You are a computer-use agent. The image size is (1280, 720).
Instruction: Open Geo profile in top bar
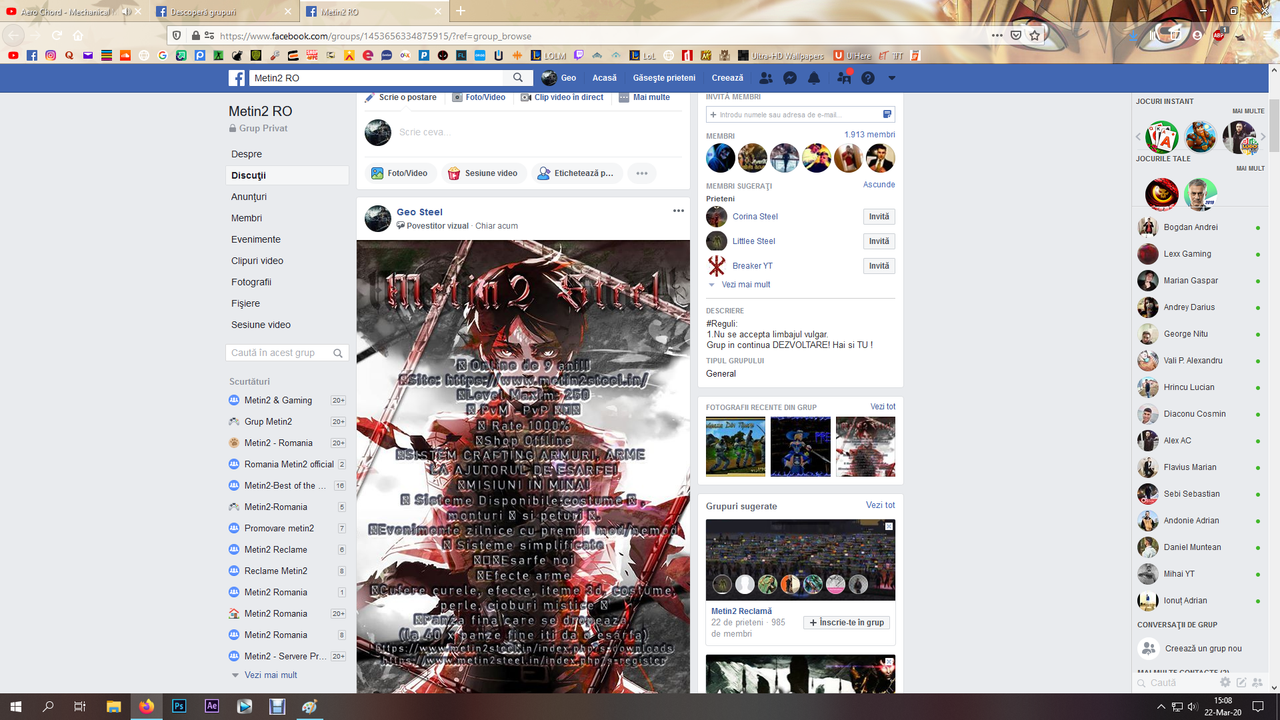559,78
